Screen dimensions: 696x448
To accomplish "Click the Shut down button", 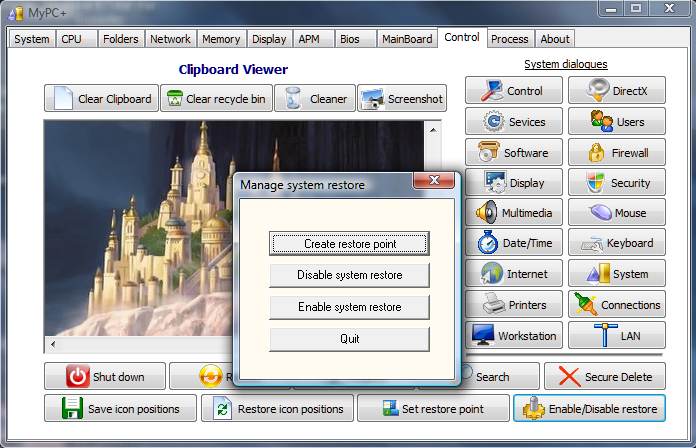I will pos(105,377).
